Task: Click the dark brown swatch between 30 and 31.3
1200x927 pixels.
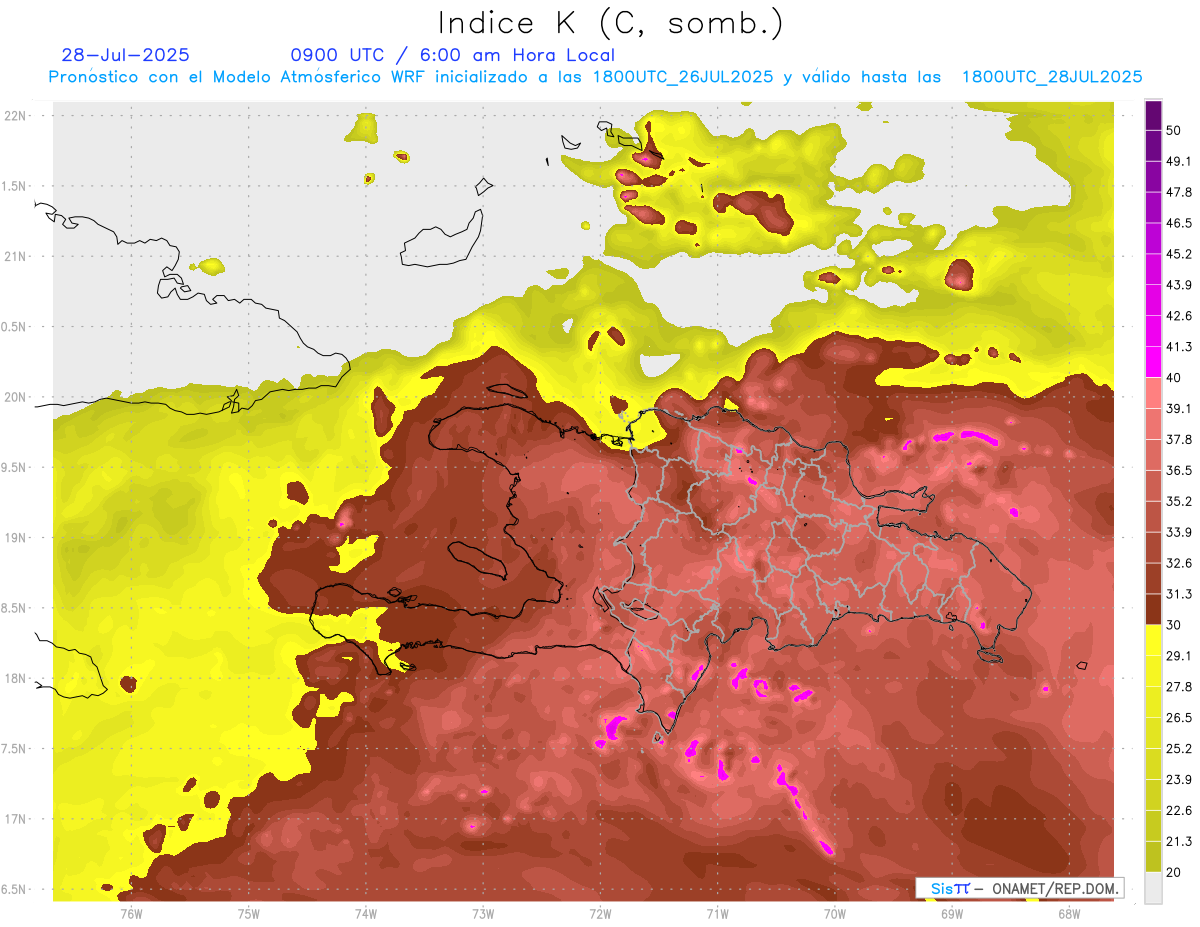Action: pyautogui.click(x=1153, y=610)
